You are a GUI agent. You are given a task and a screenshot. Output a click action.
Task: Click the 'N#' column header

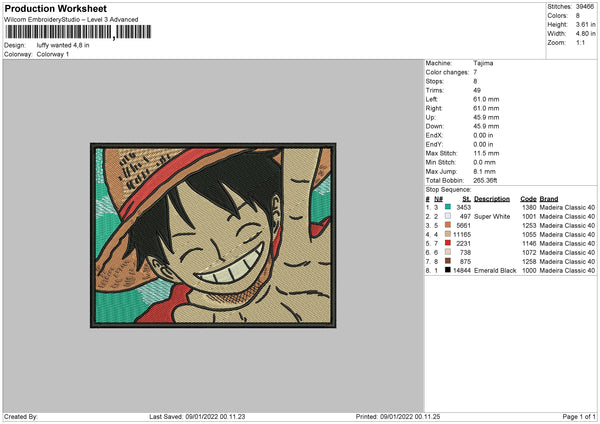pos(438,199)
